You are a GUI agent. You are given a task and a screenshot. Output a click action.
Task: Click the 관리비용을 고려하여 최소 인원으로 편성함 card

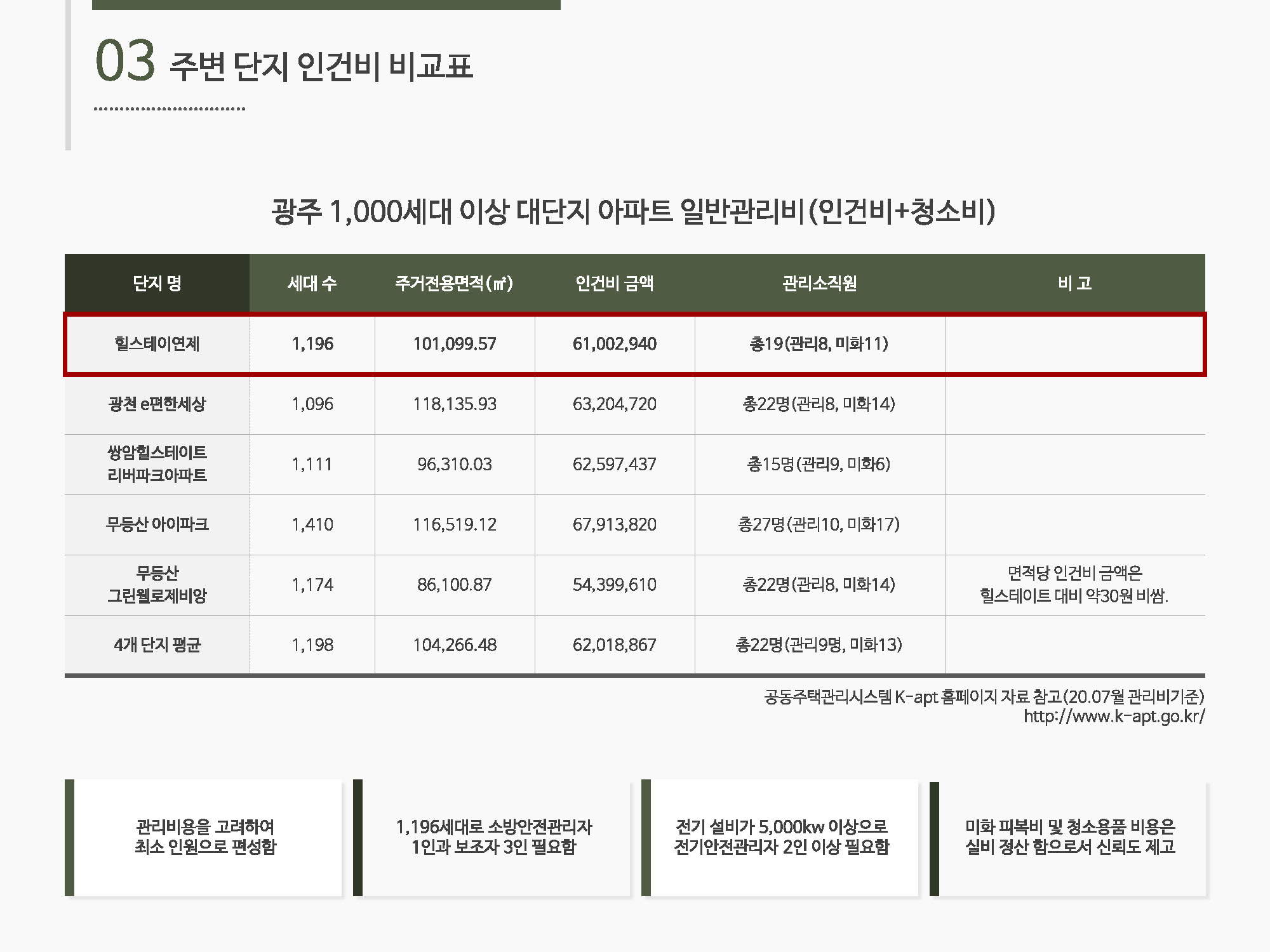tap(205, 837)
